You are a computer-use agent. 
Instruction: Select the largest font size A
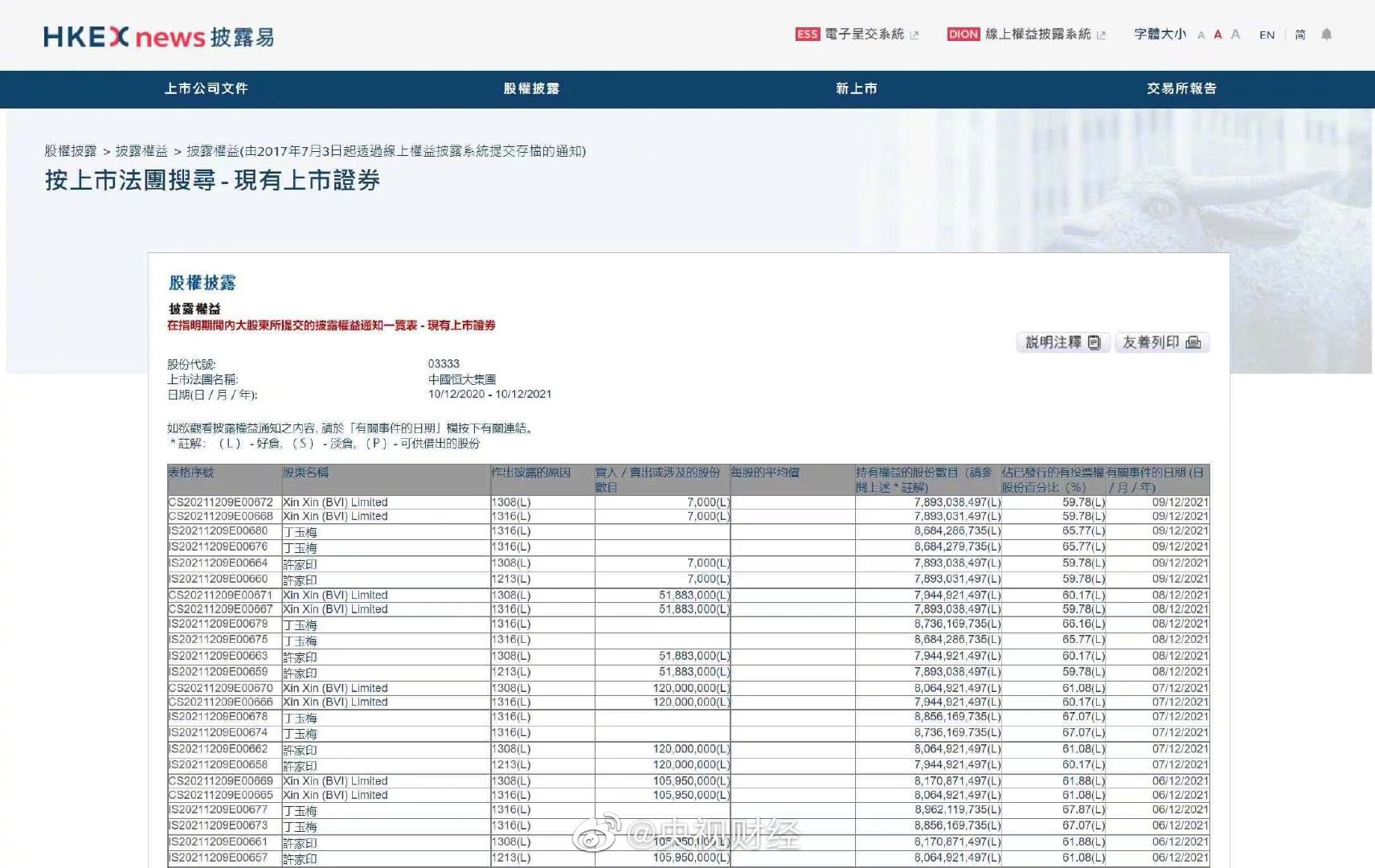click(x=1235, y=35)
